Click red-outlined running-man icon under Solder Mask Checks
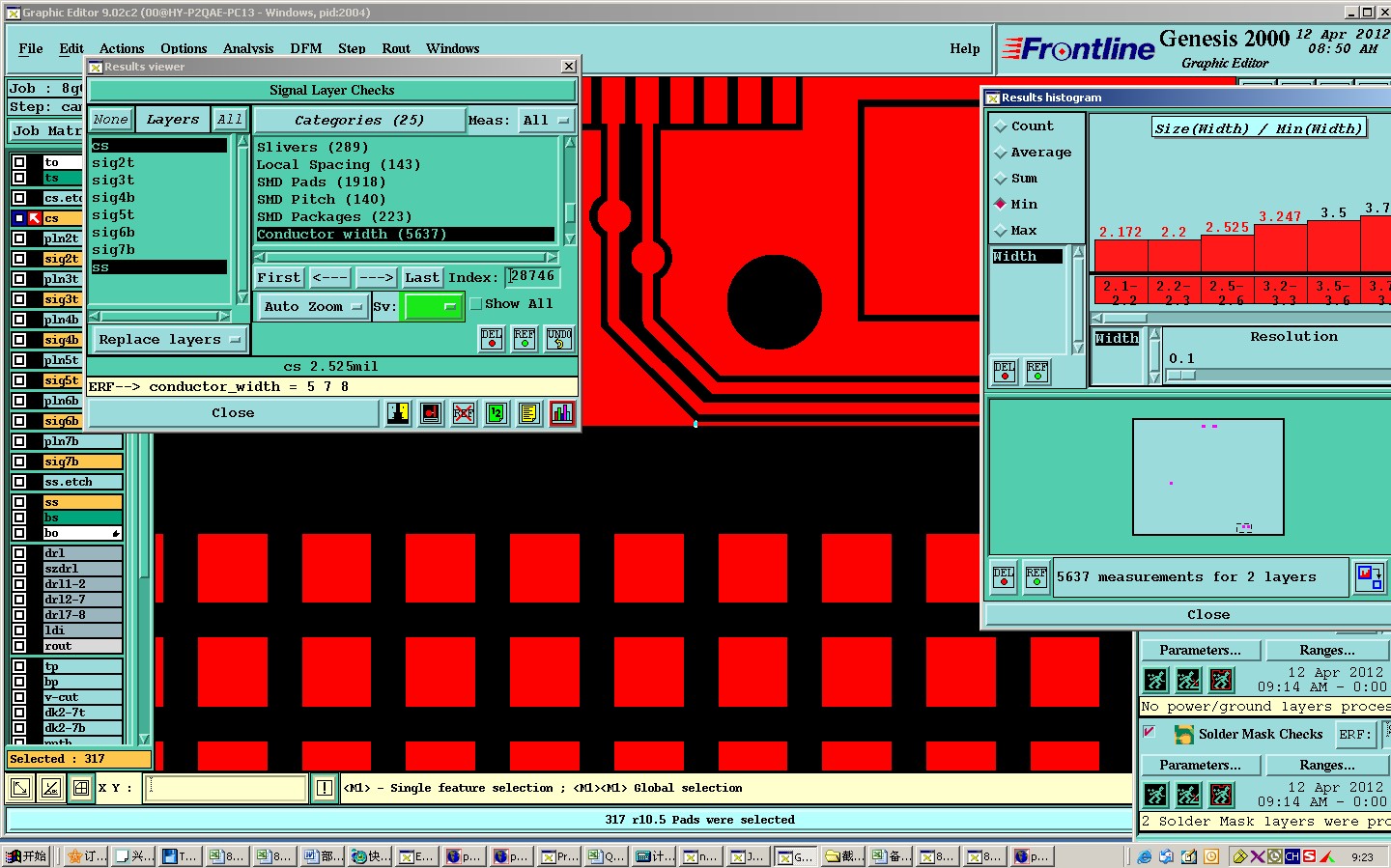1391x868 pixels. (x=1222, y=795)
